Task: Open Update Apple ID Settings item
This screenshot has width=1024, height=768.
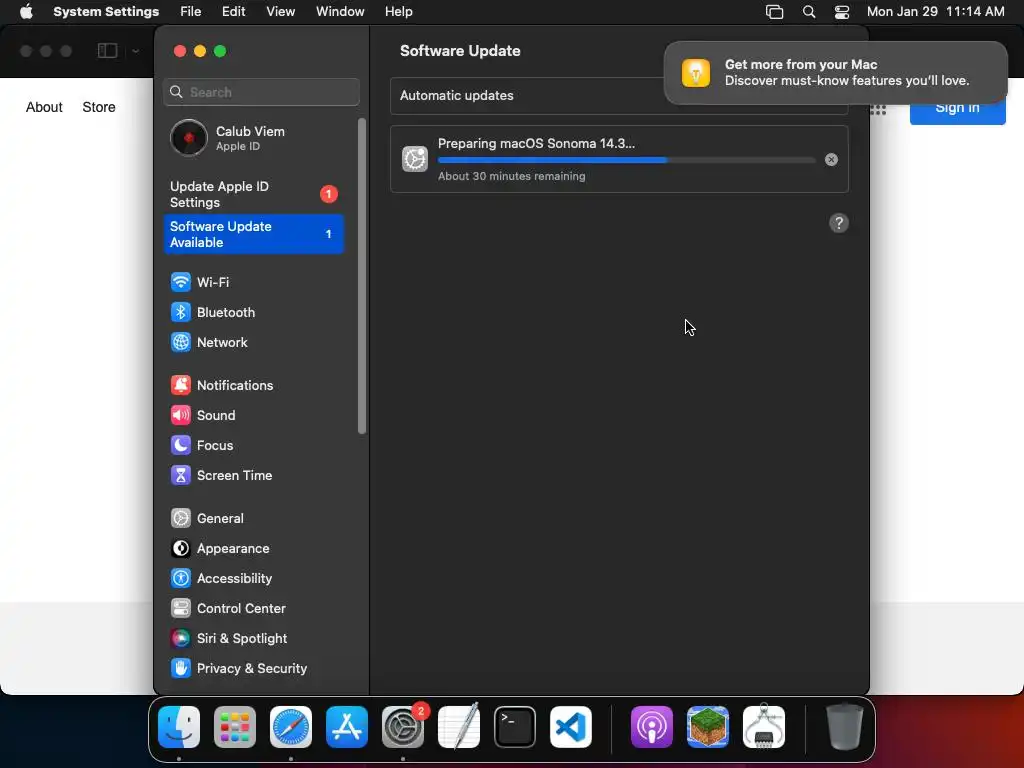Action: pyautogui.click(x=253, y=195)
